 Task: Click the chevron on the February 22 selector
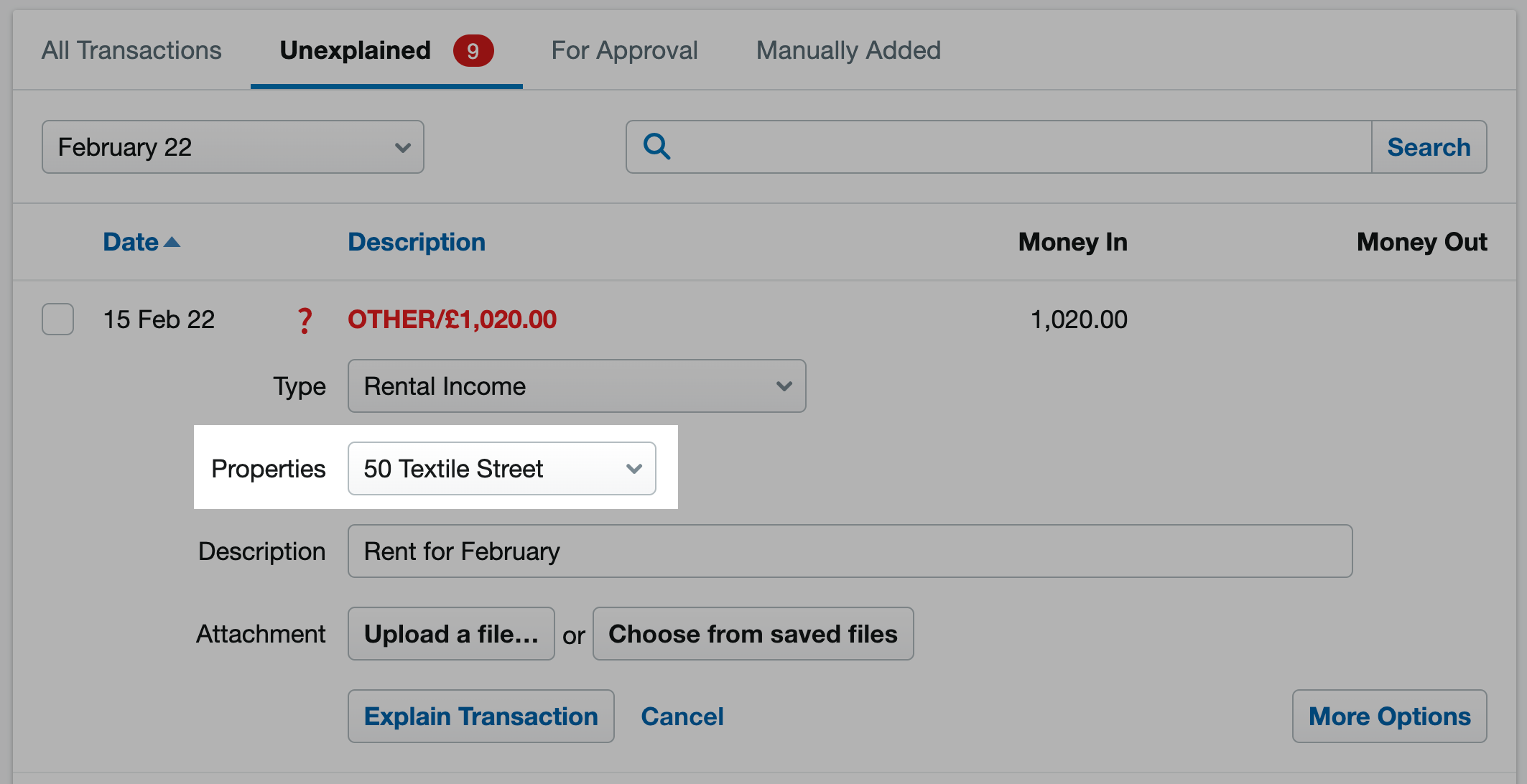click(402, 147)
